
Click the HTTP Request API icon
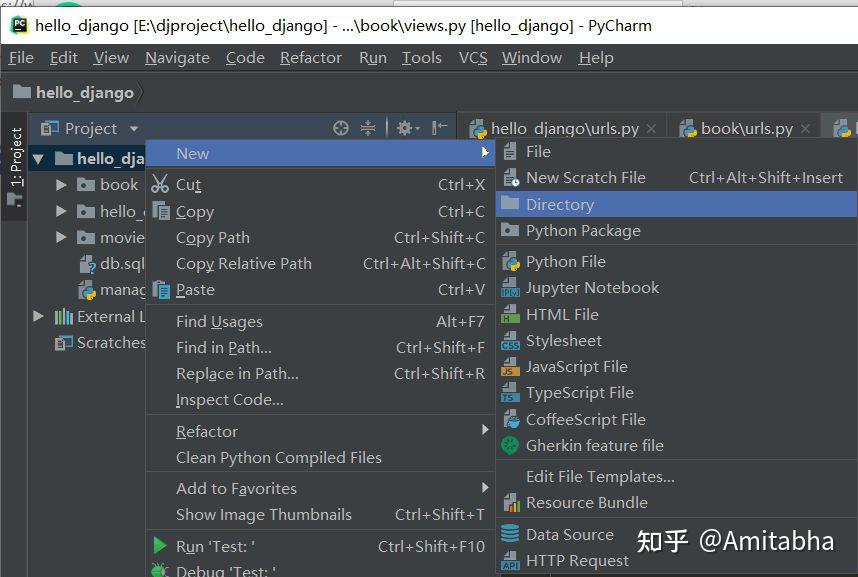point(510,561)
